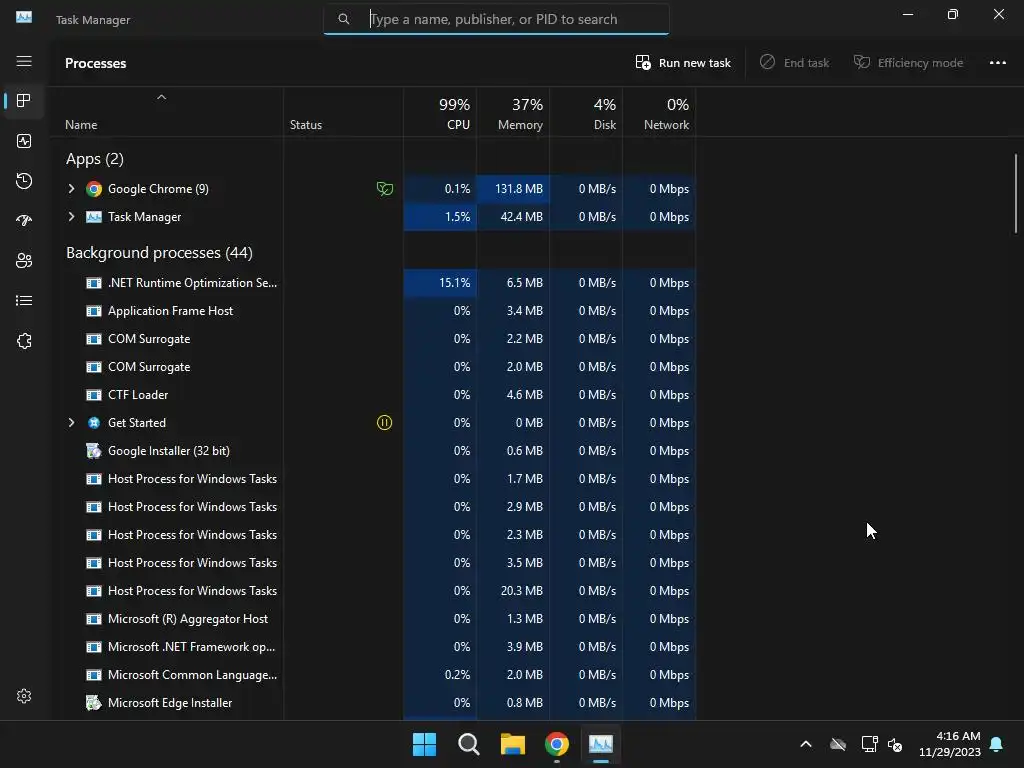Click the Status column header
This screenshot has height=768, width=1024.
(344, 113)
